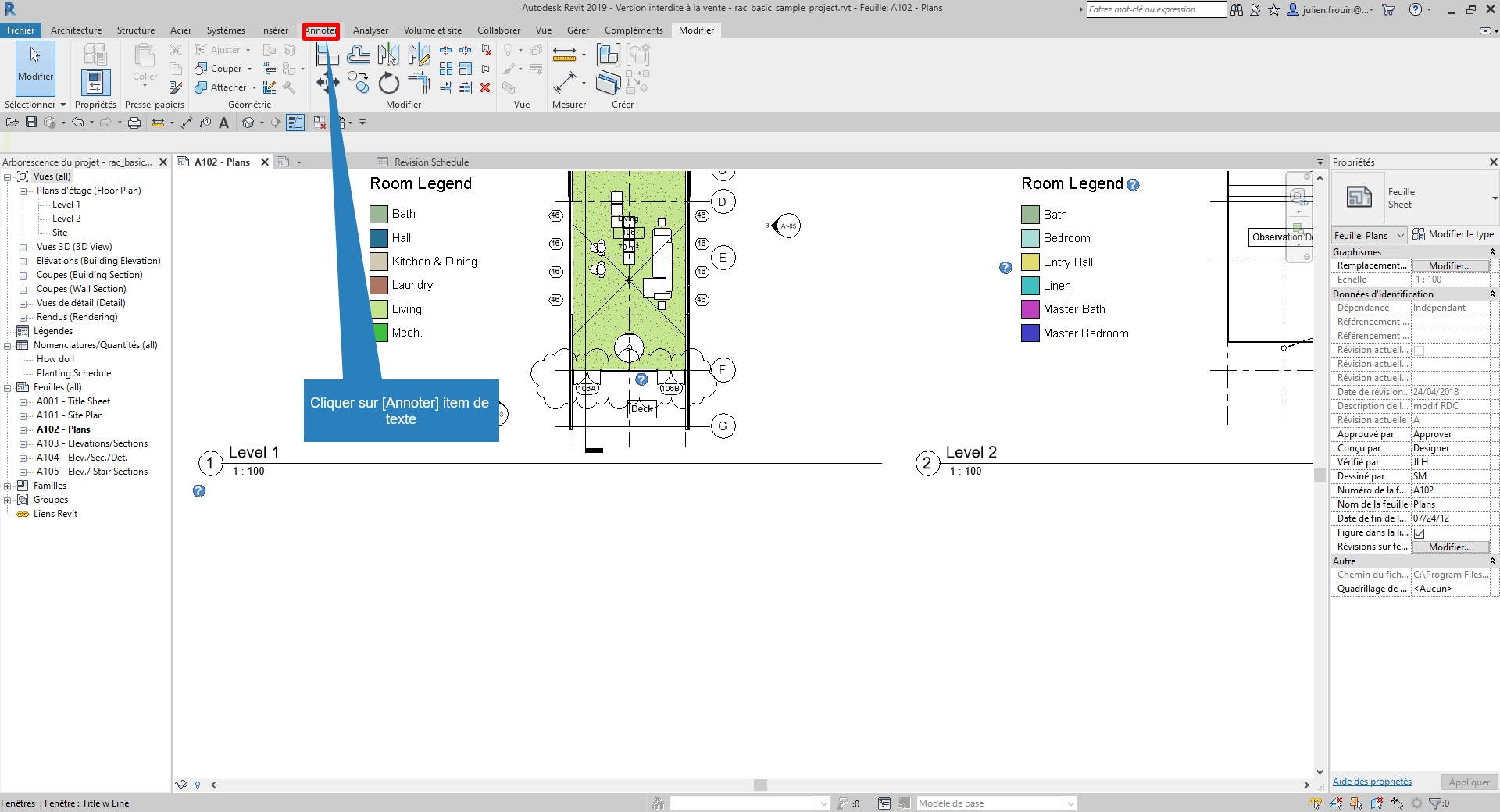The width and height of the screenshot is (1500, 812).
Task: Click the Copy tool icon
Action: pyautogui.click(x=358, y=82)
